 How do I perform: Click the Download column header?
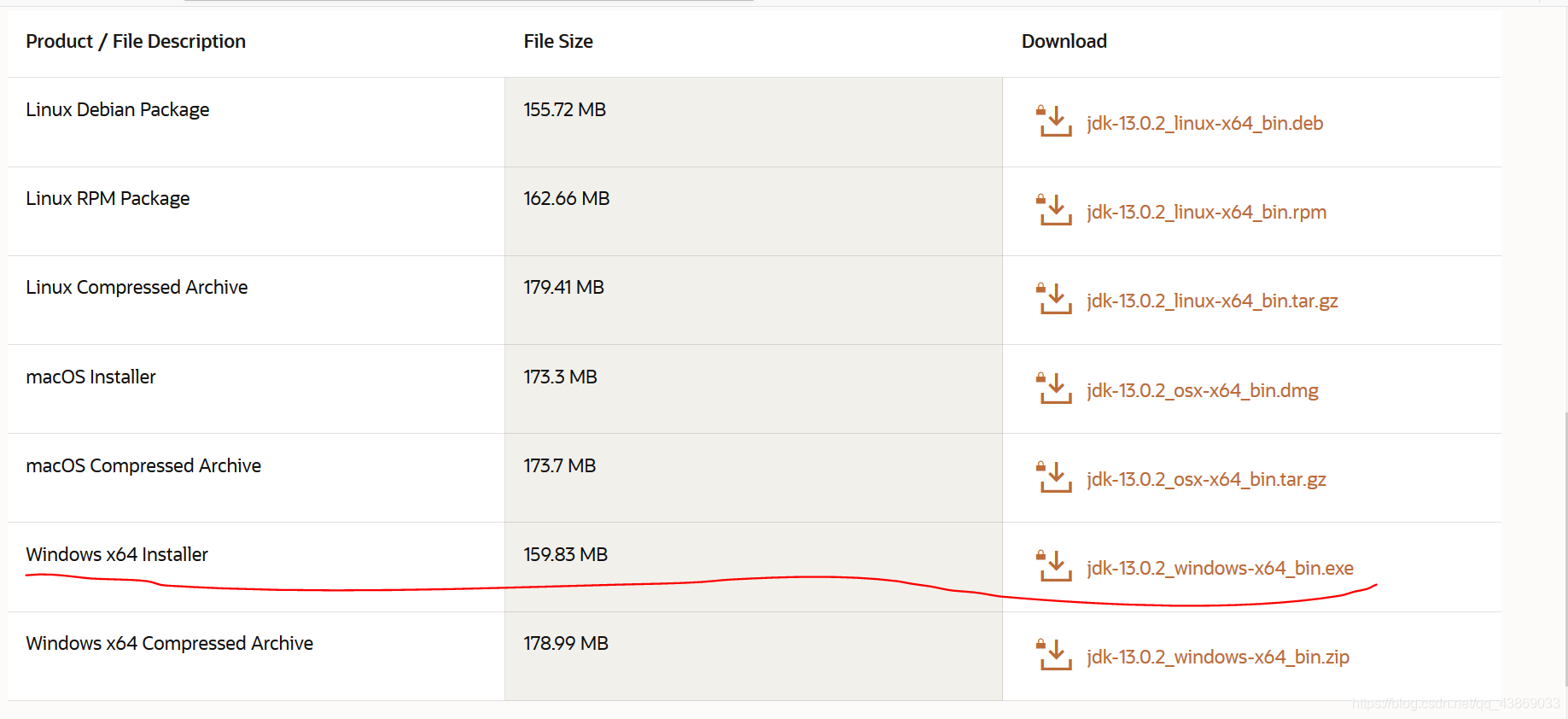1064,41
